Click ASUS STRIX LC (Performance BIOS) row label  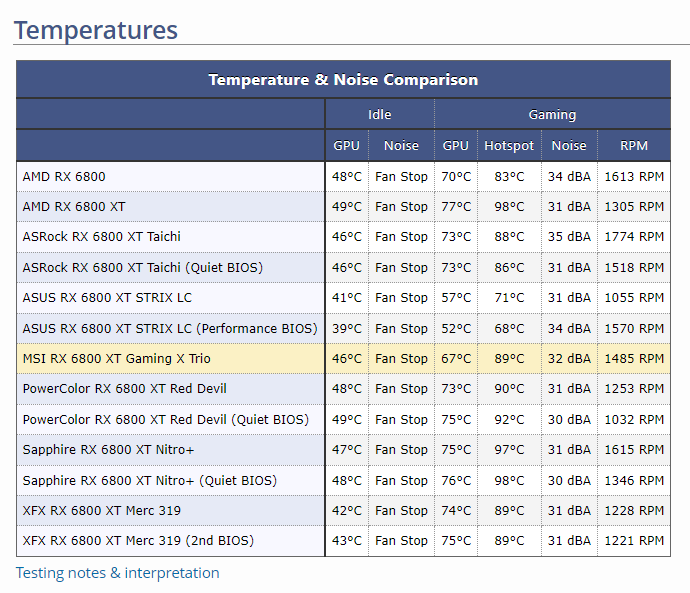point(170,328)
